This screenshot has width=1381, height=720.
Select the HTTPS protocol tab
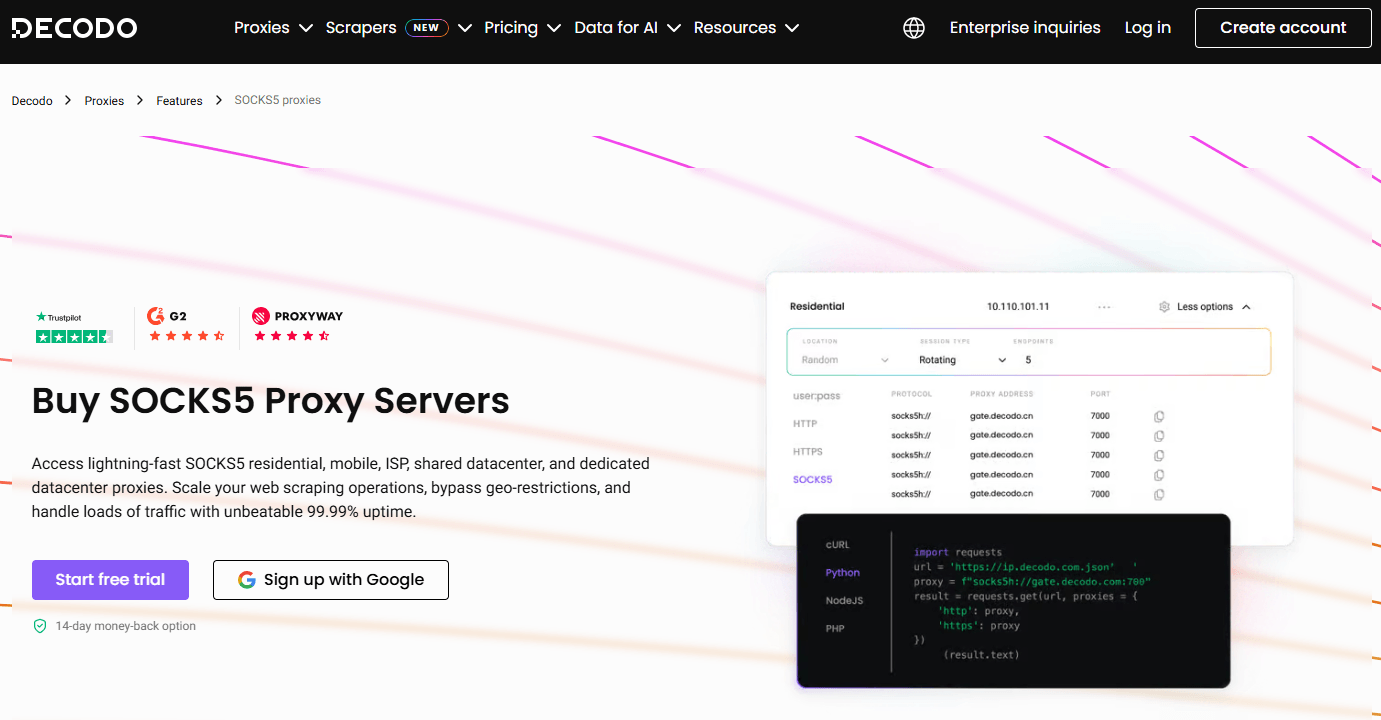click(x=808, y=452)
